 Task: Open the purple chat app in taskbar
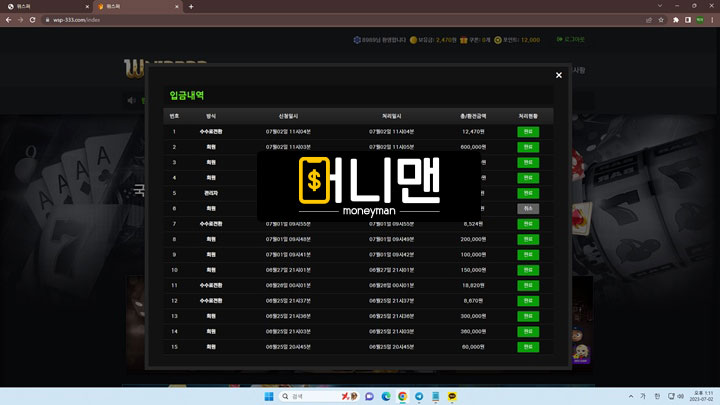369,396
